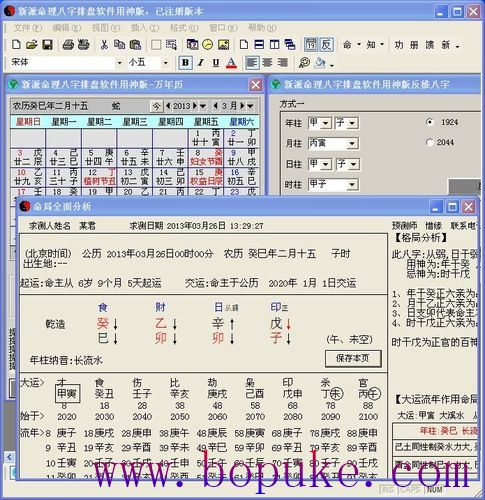Open a file using the folder icon
Viewport: 485px width, 500px height.
(32, 44)
